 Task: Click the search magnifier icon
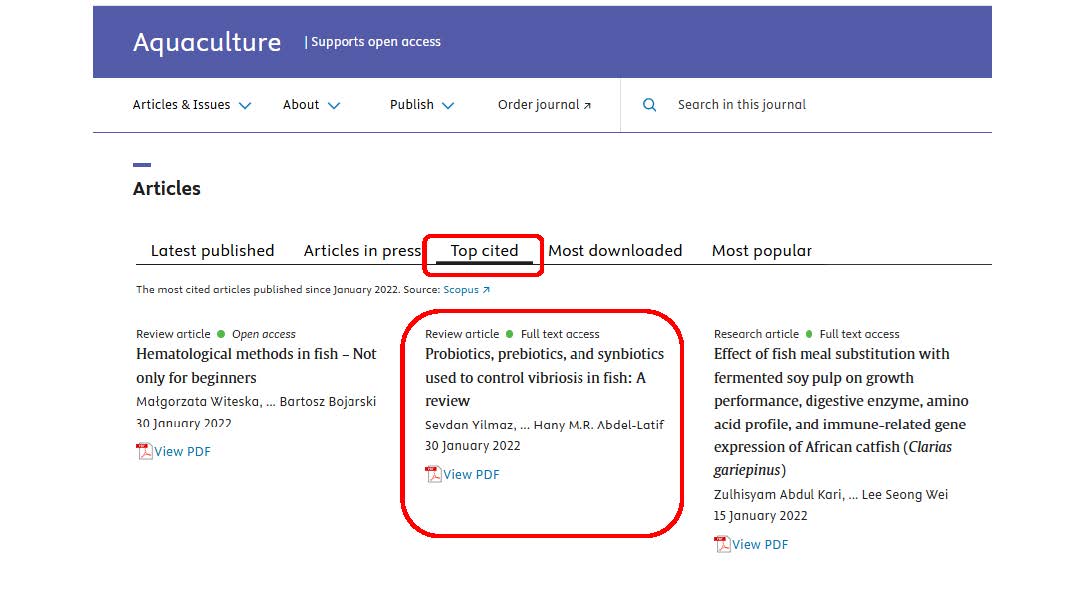click(x=649, y=105)
